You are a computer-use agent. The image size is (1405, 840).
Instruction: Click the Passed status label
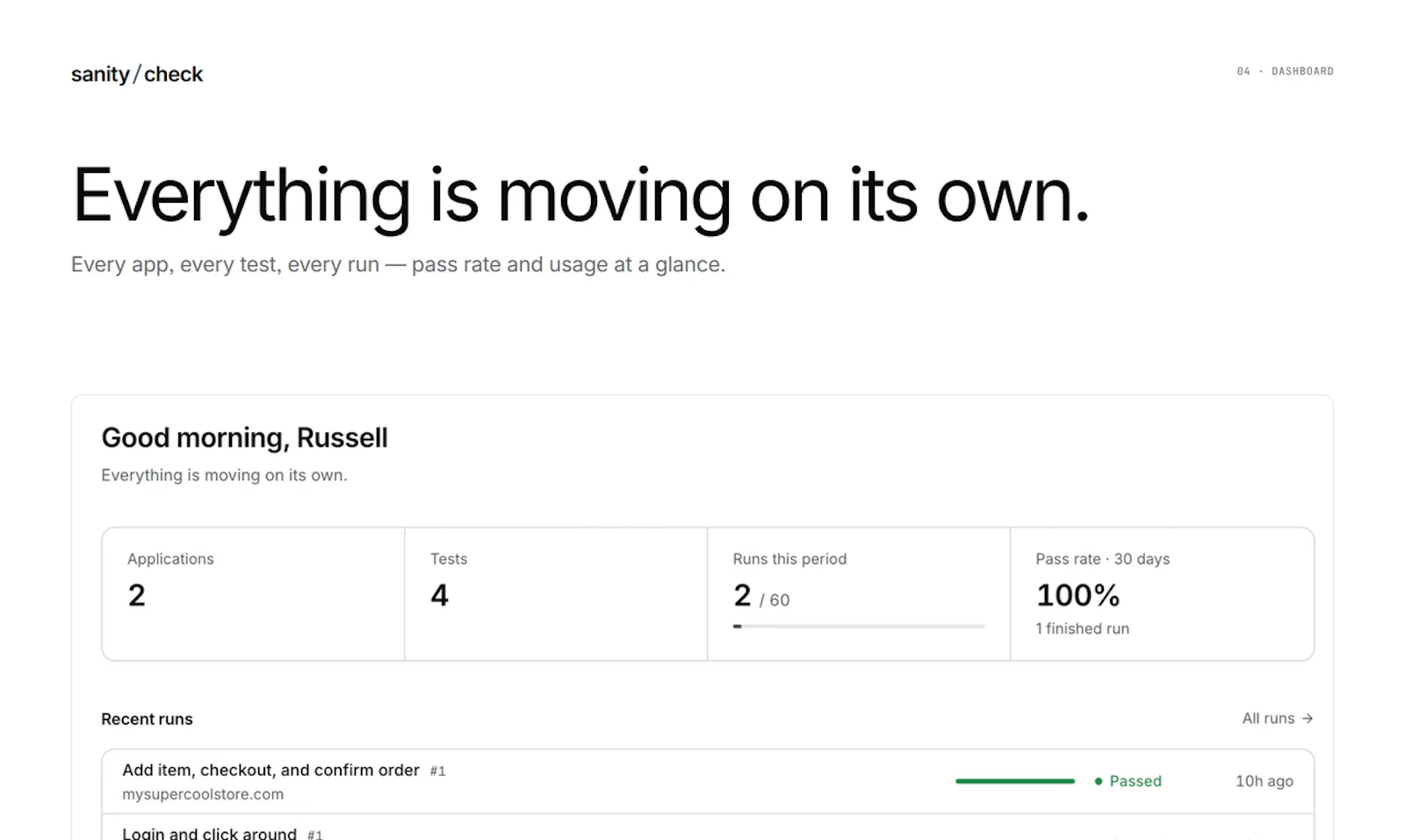1135,781
